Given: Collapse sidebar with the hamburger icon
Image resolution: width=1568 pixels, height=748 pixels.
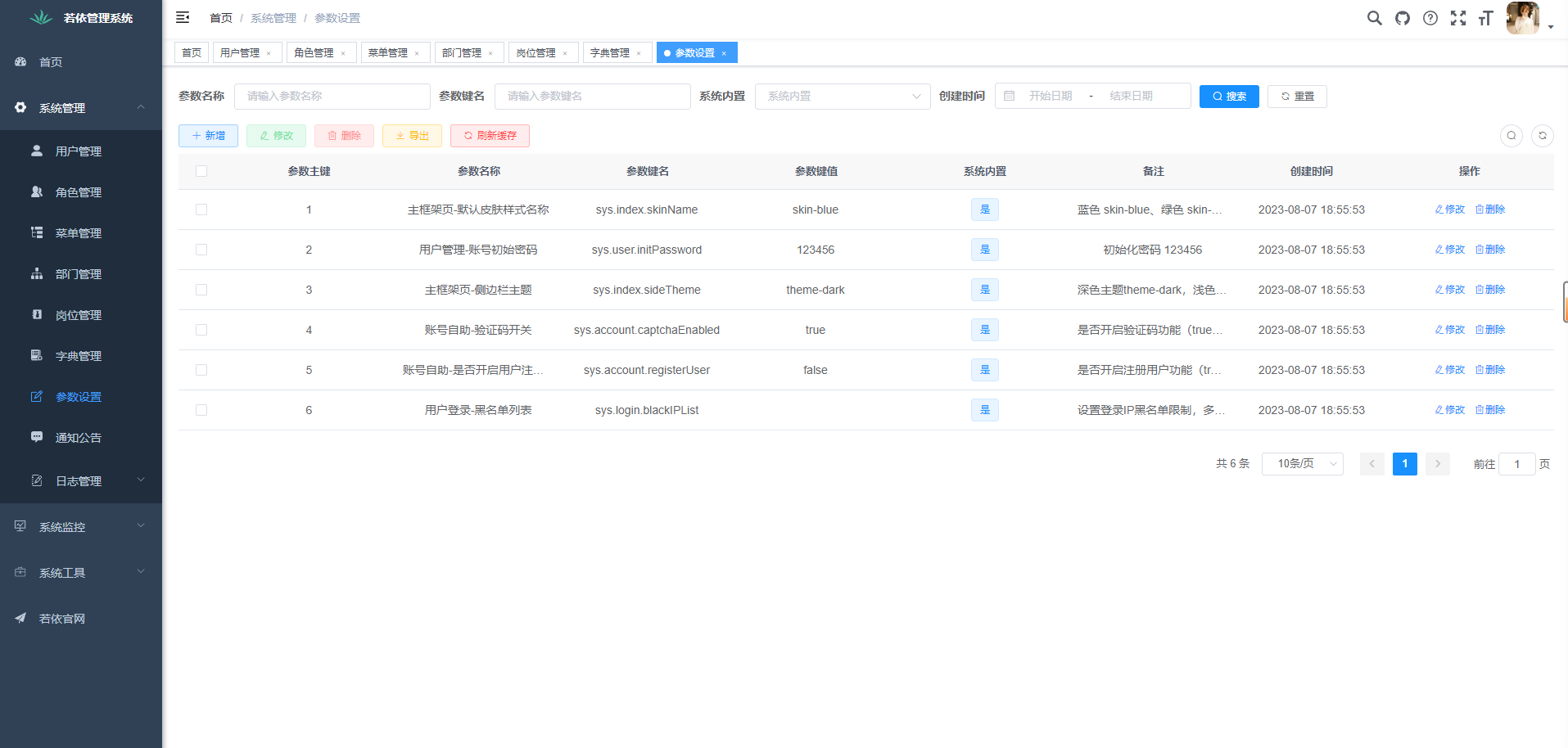Looking at the screenshot, I should click(183, 17).
